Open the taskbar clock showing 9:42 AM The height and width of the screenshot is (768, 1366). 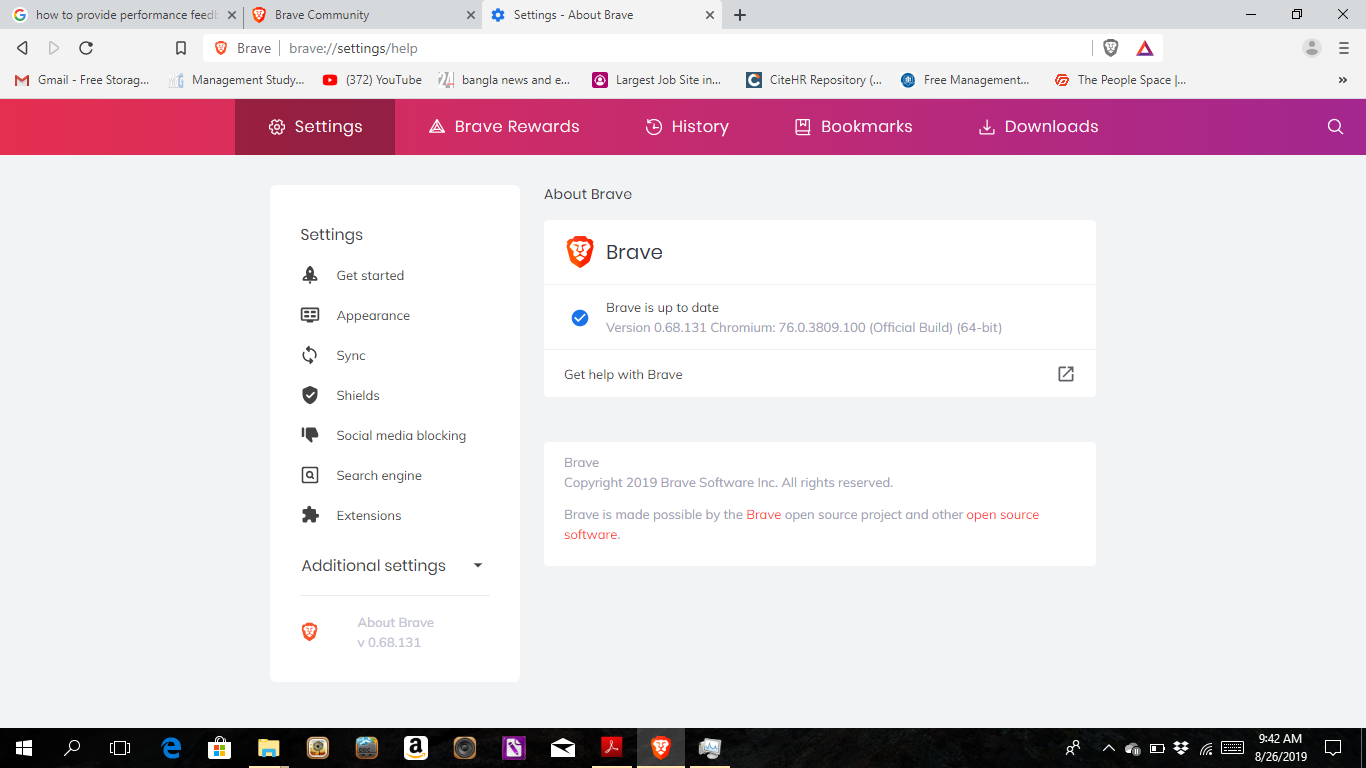(x=1280, y=748)
